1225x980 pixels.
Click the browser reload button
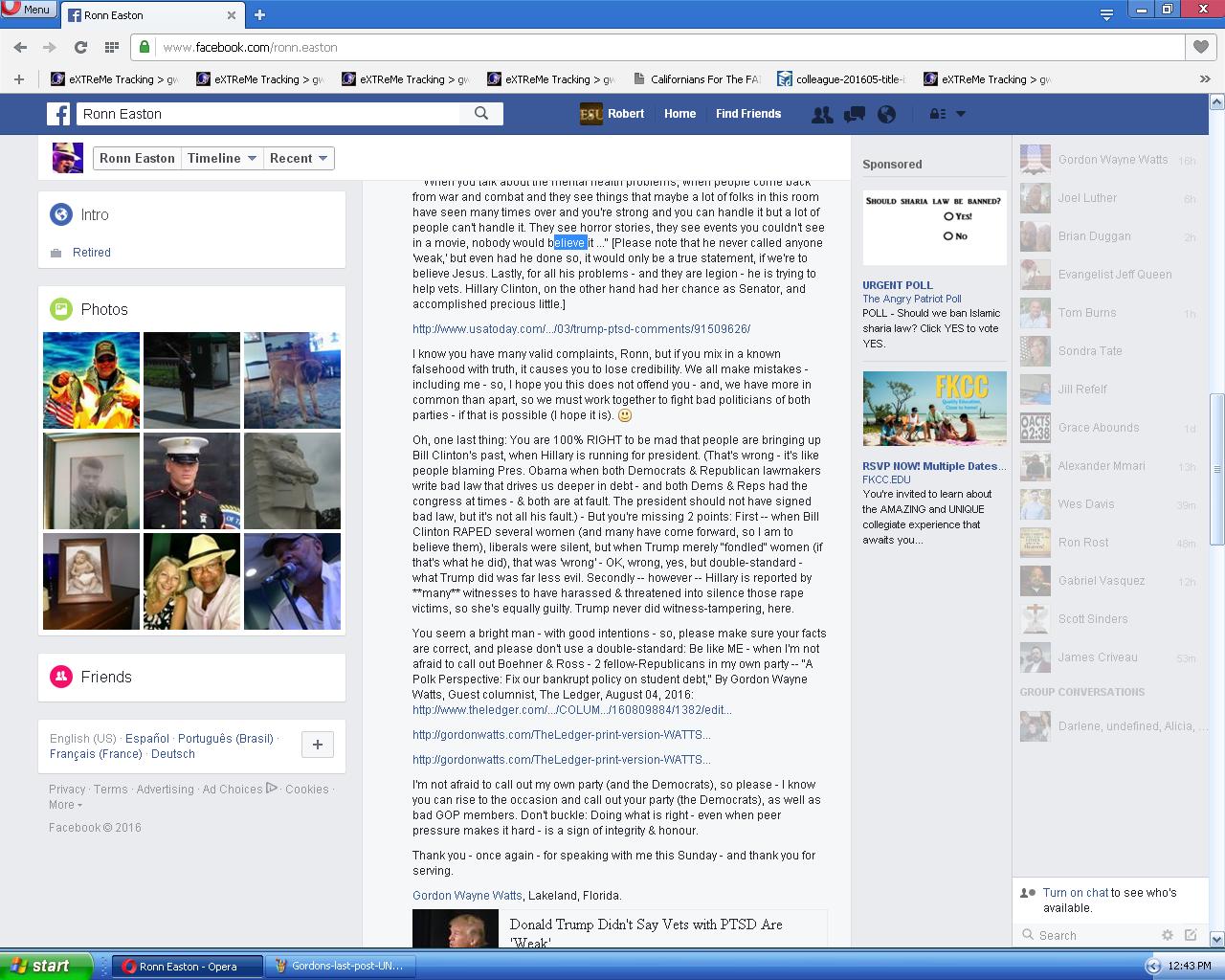coord(80,47)
